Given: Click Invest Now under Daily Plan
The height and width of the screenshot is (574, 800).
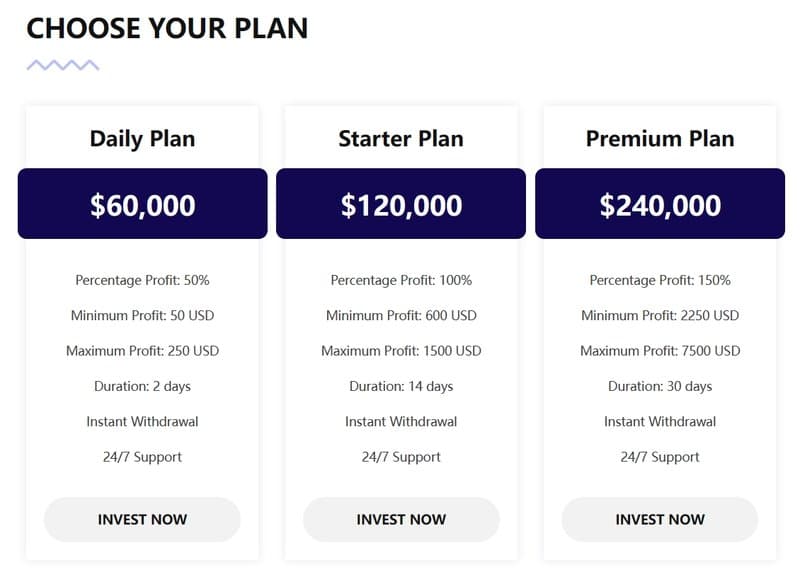Looking at the screenshot, I should point(142,519).
